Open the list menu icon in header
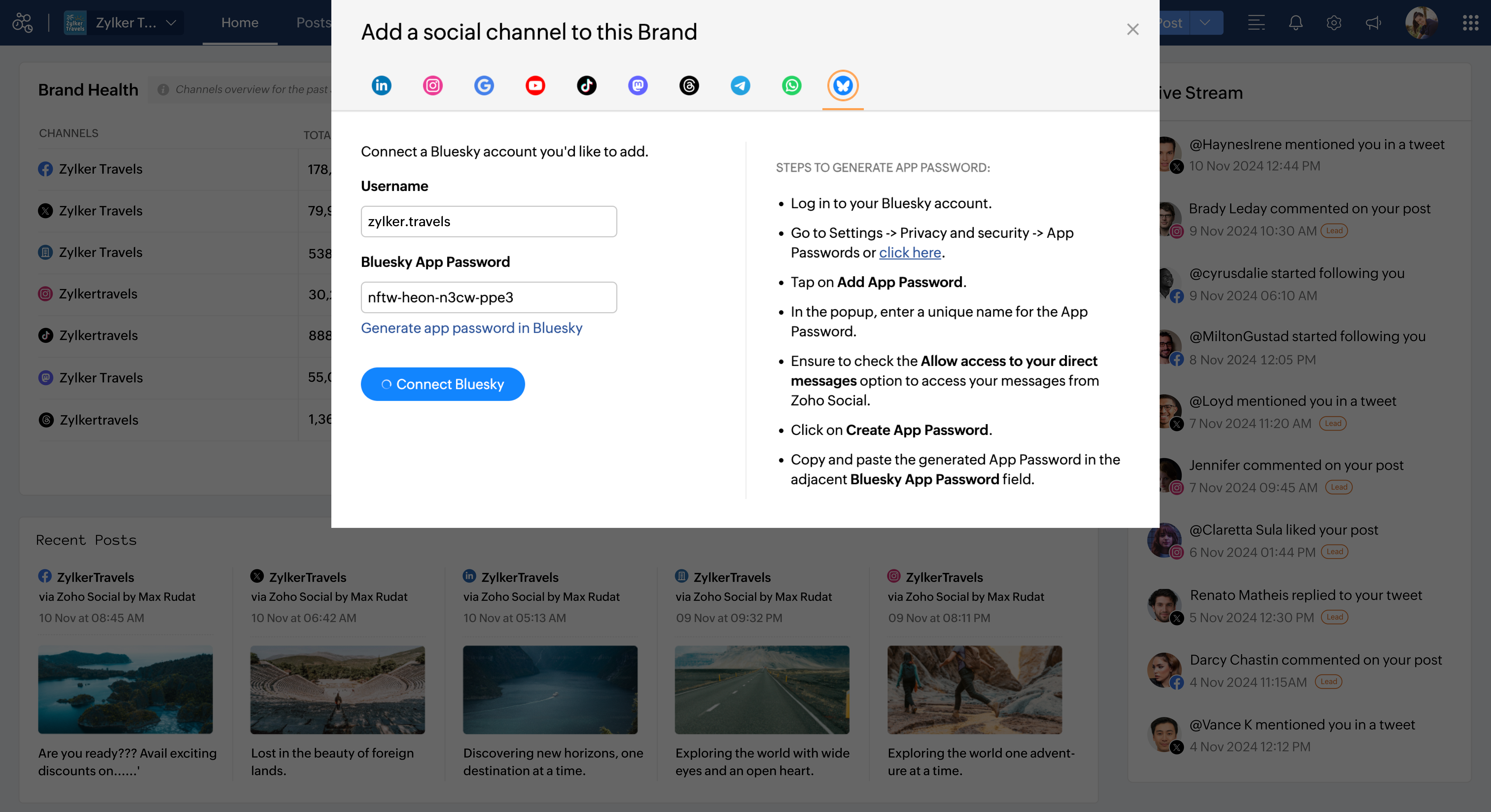 pos(1256,23)
